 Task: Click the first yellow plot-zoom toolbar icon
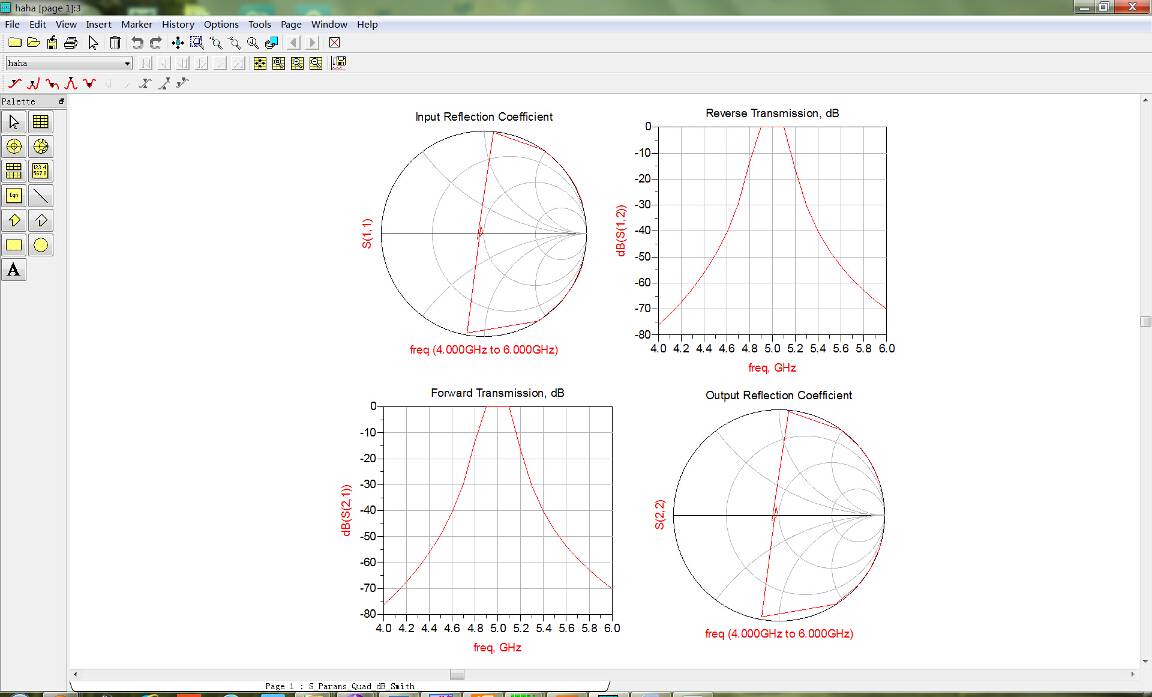tap(260, 63)
